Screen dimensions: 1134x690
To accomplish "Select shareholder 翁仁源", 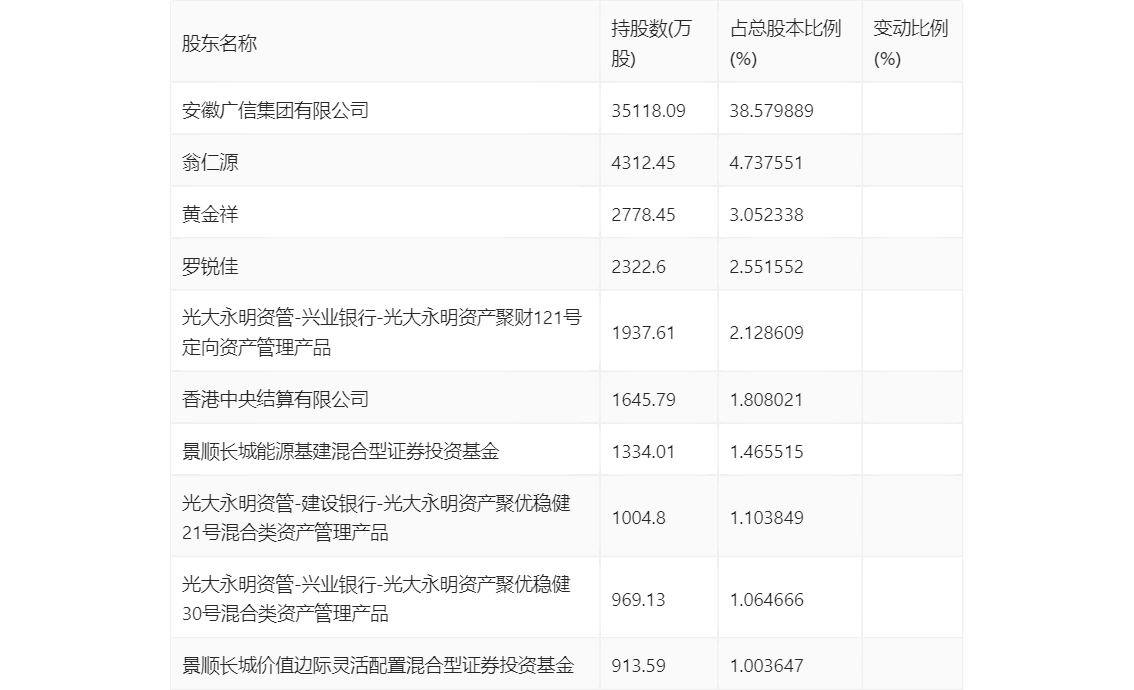I will point(210,163).
